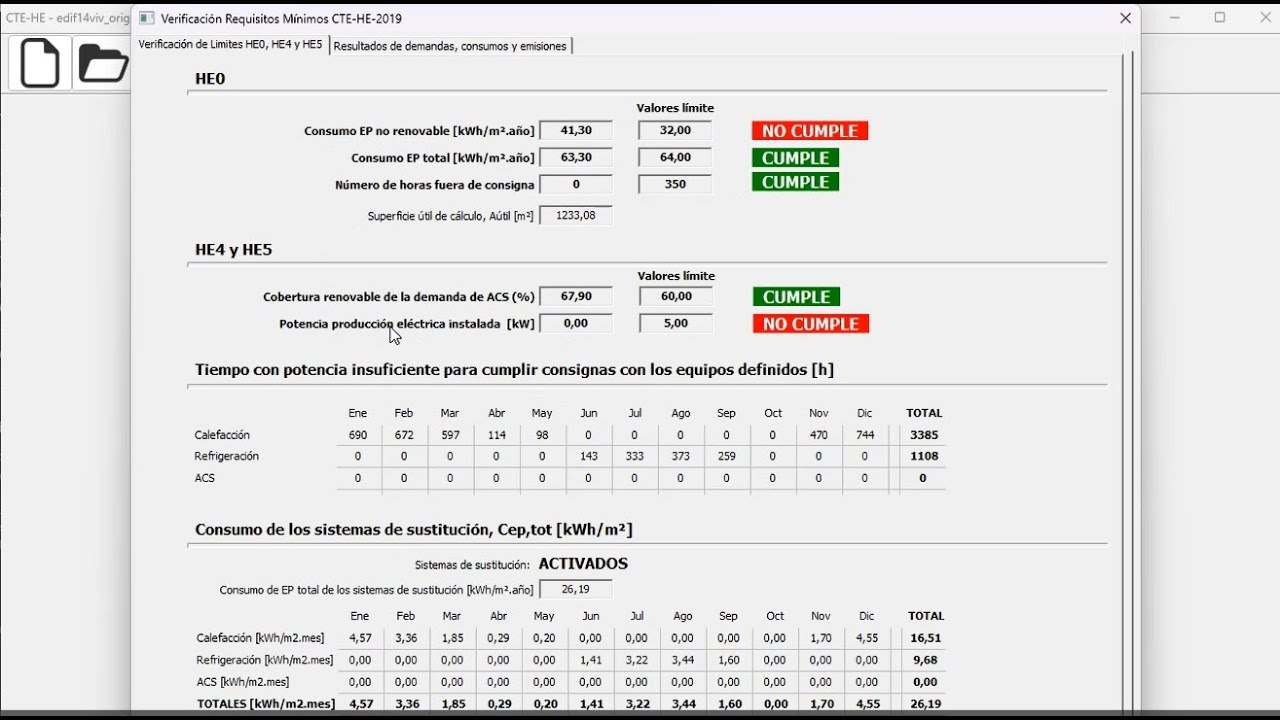Click electric power limit field 5,00
The height and width of the screenshot is (720, 1280).
[x=676, y=323]
